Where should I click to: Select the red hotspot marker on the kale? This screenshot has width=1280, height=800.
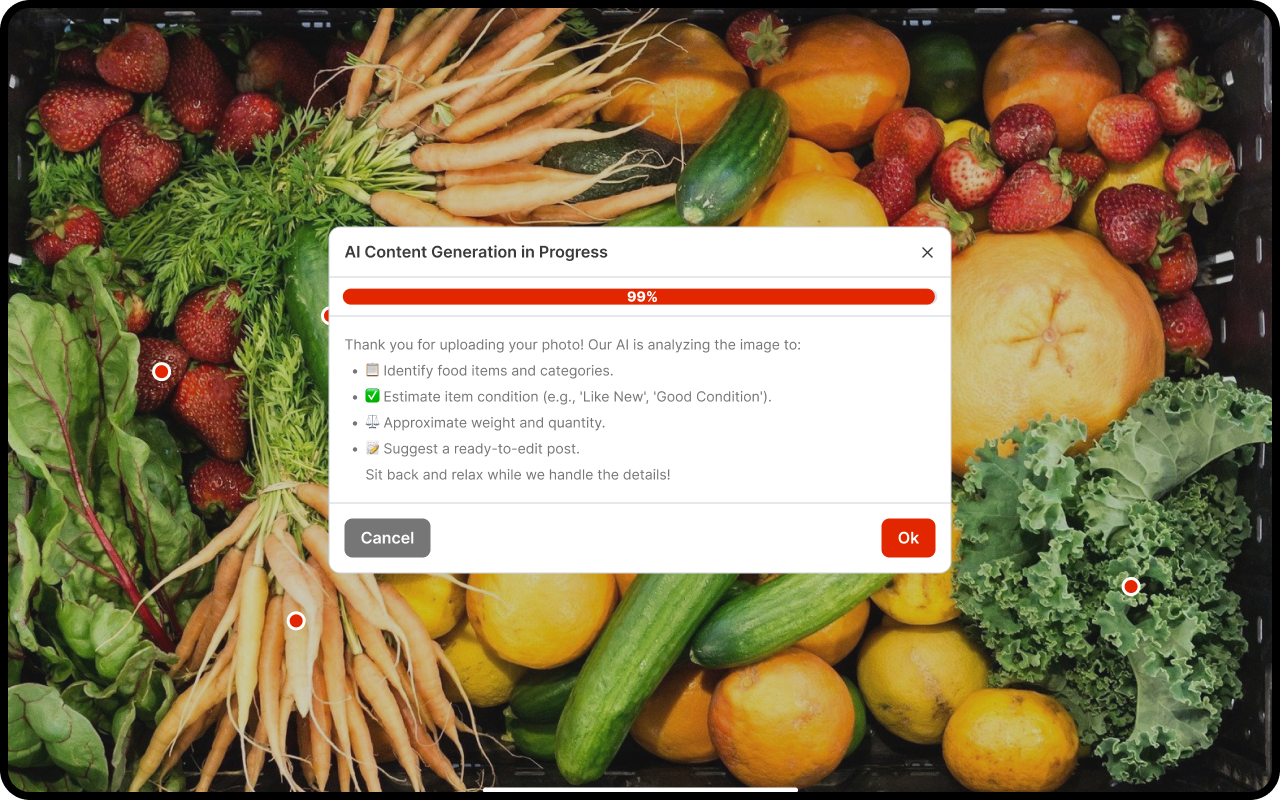[1130, 586]
